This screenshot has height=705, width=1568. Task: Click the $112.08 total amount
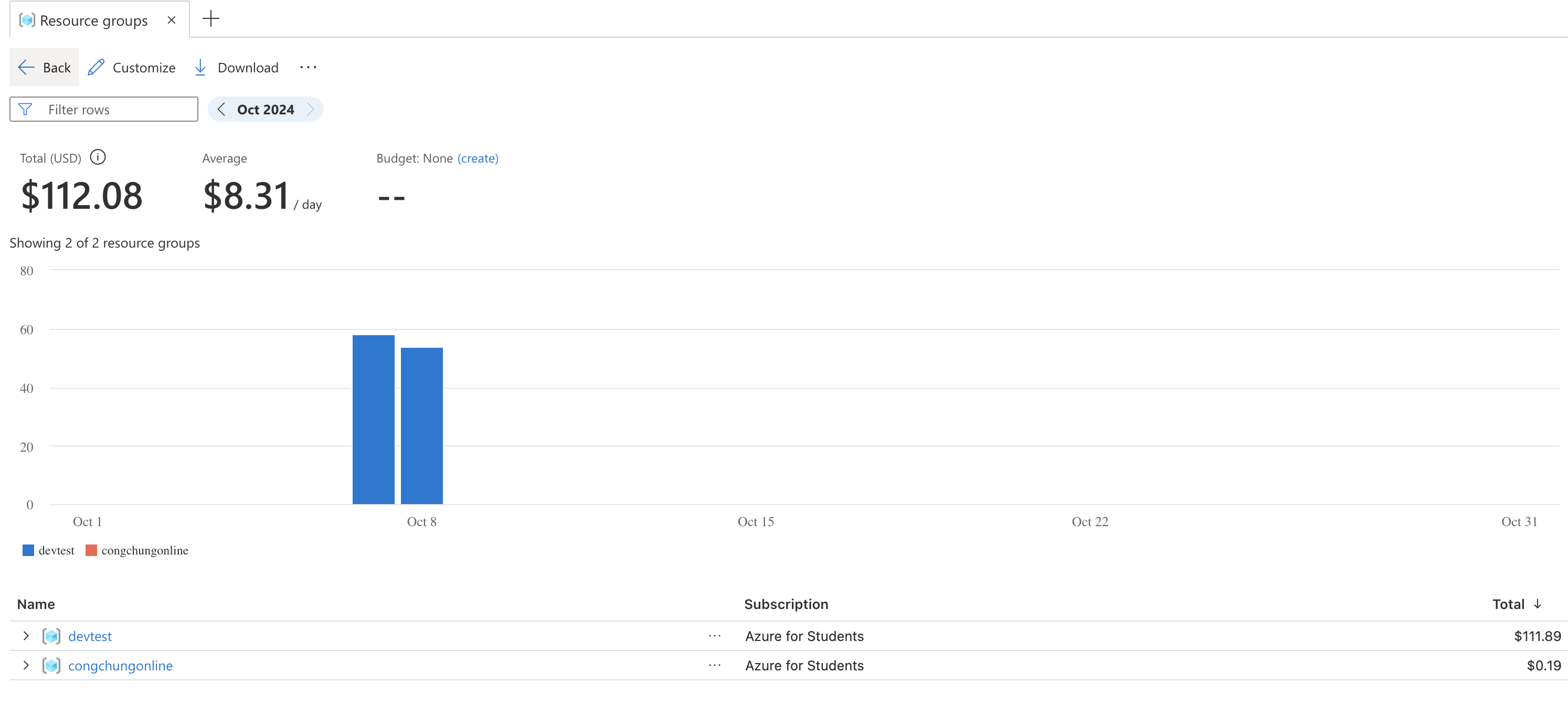pos(81,196)
